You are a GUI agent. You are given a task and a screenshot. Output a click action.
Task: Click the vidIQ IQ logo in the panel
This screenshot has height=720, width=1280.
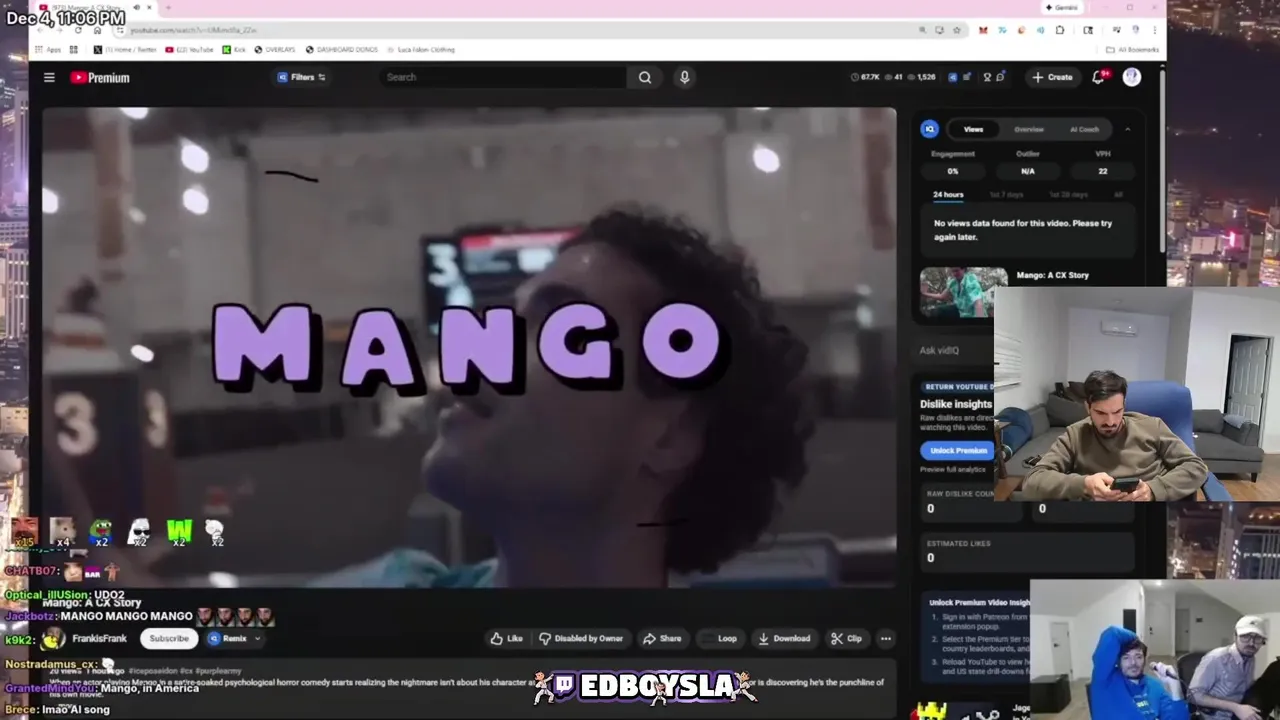pyautogui.click(x=930, y=129)
